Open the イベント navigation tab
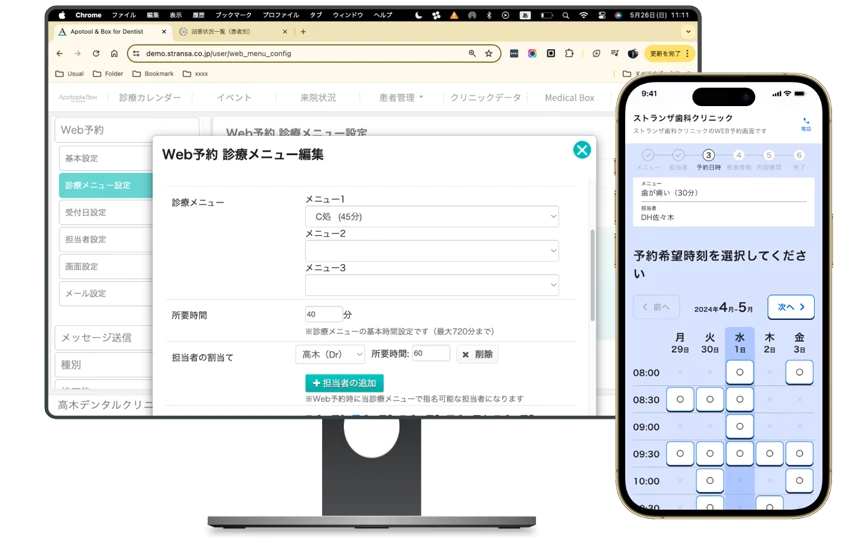This screenshot has height=544, width=866. pyautogui.click(x=234, y=98)
